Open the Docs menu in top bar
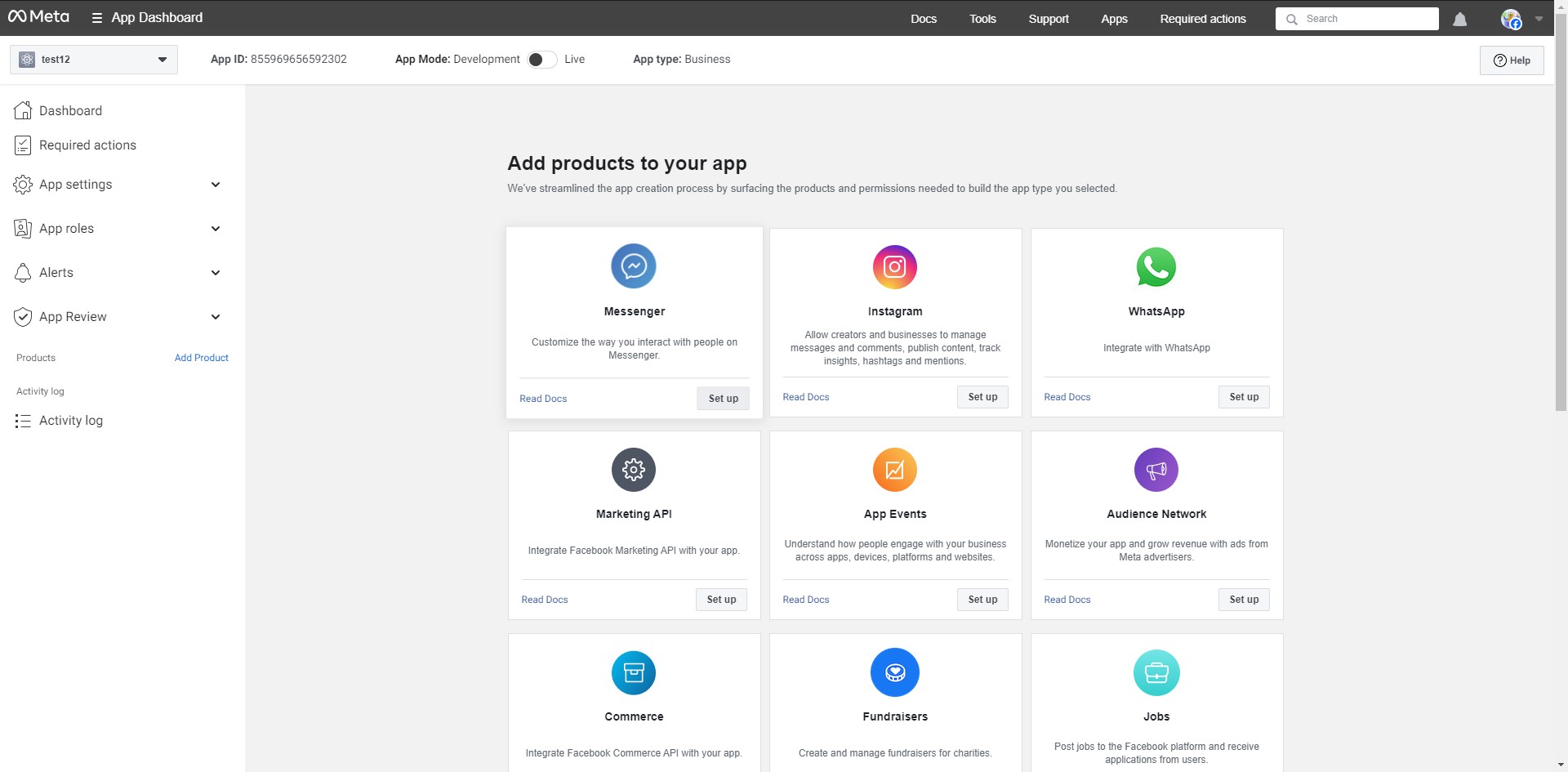This screenshot has width=1568, height=772. coord(924,19)
